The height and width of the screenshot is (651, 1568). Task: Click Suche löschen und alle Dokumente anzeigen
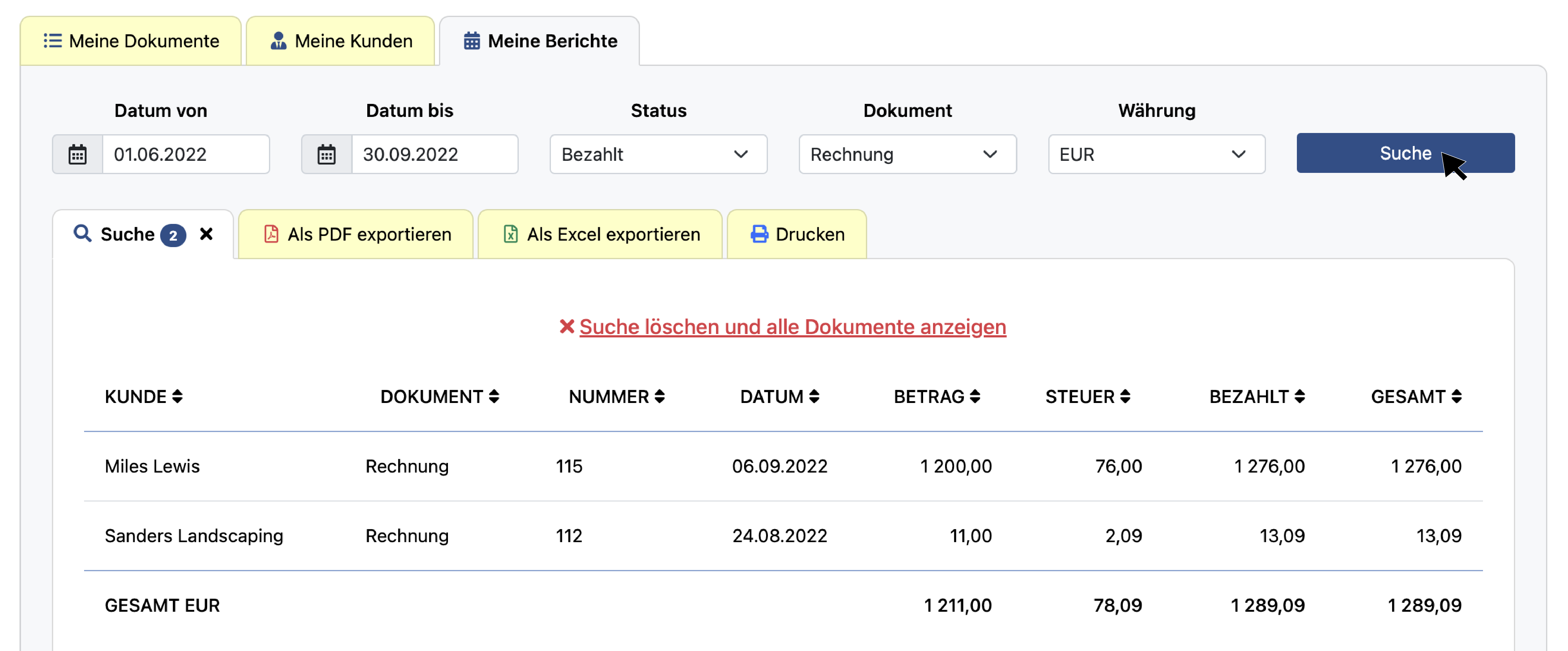(x=793, y=327)
